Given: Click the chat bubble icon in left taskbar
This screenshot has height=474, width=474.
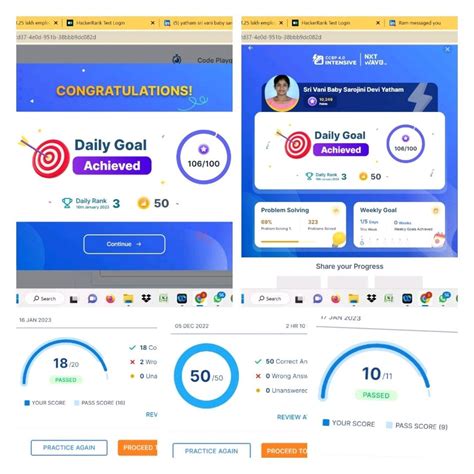Looking at the screenshot, I should 92,299.
